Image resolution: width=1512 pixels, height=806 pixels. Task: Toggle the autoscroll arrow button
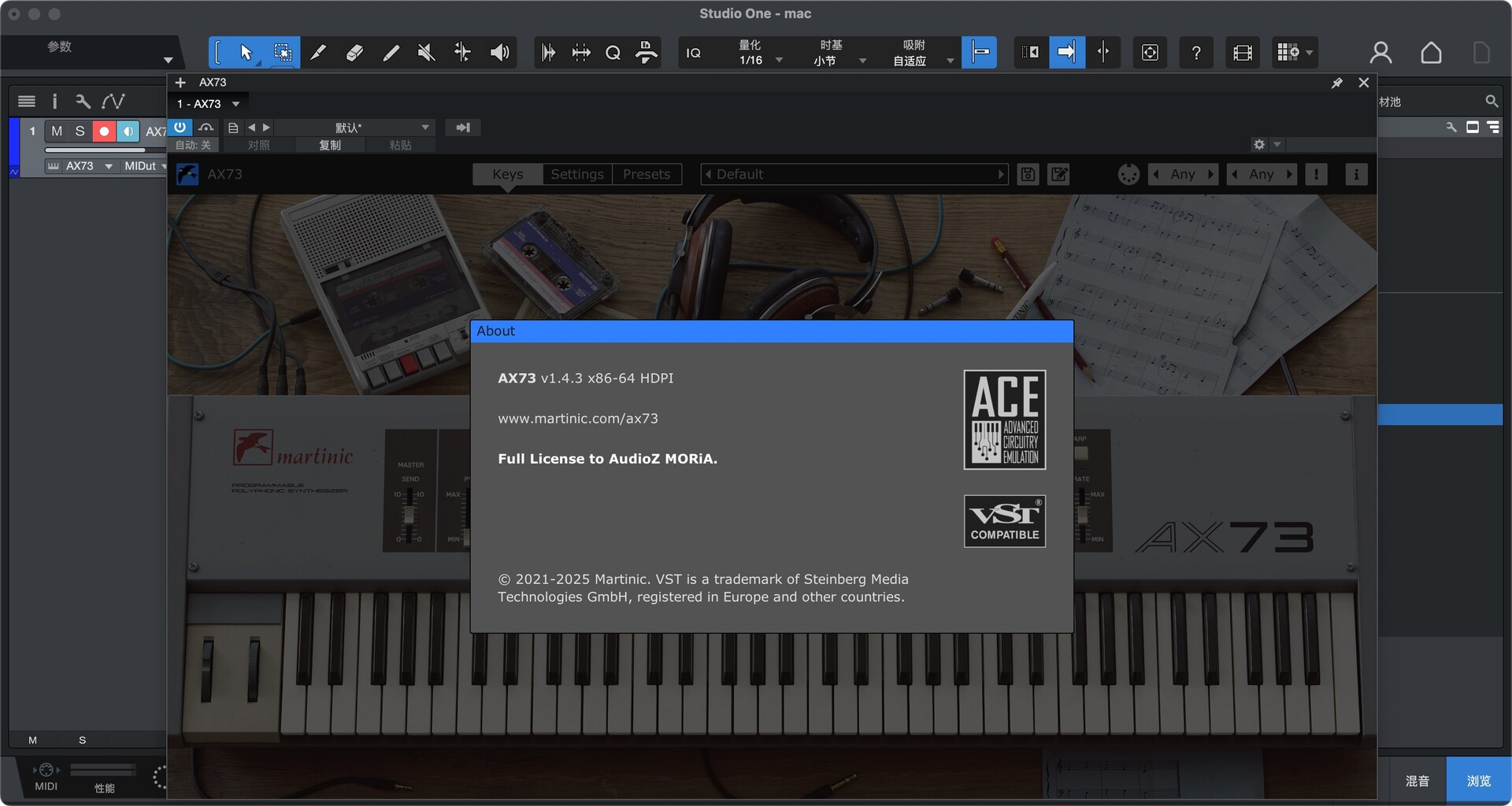tap(1066, 53)
